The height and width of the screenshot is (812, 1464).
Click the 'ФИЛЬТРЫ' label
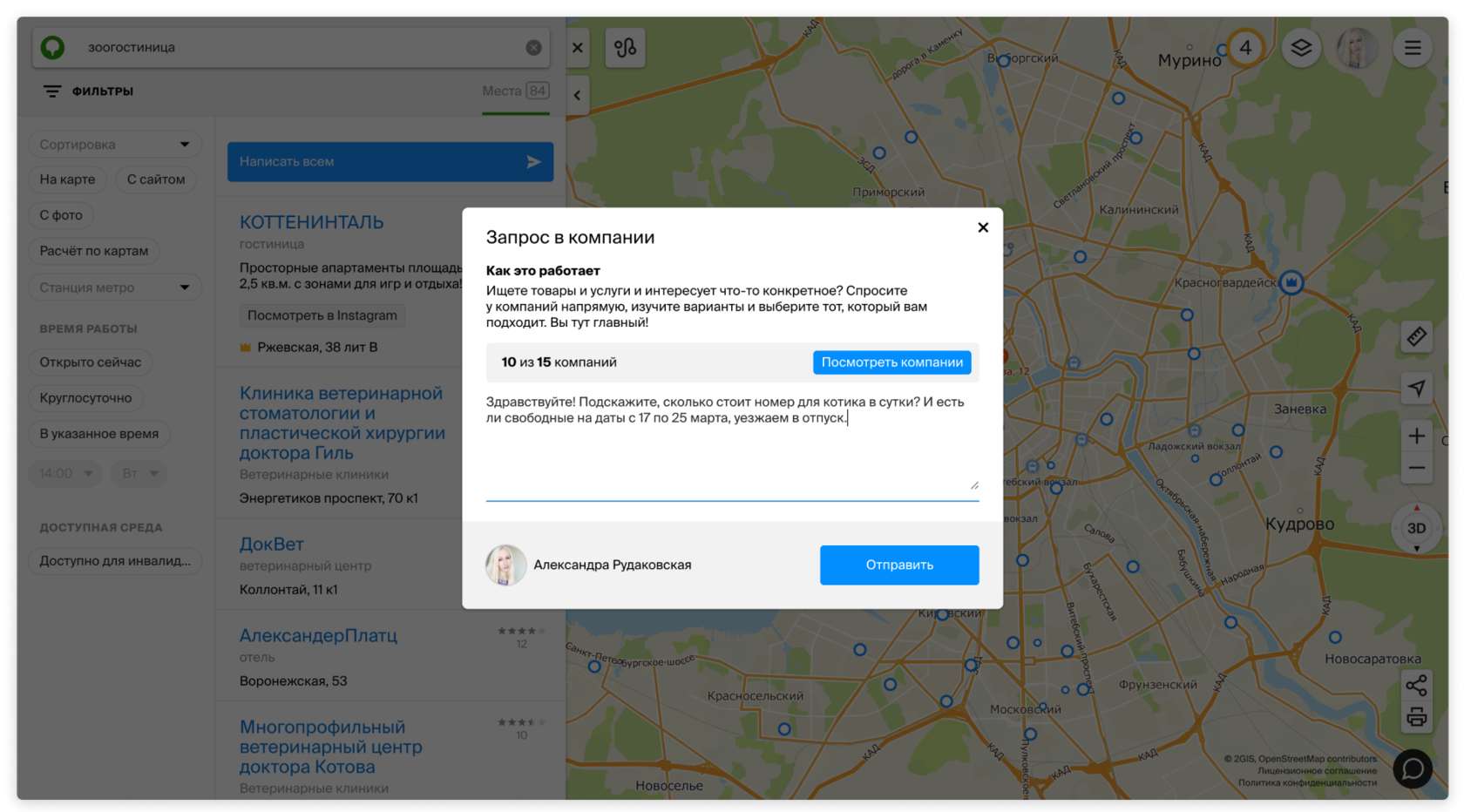click(103, 91)
